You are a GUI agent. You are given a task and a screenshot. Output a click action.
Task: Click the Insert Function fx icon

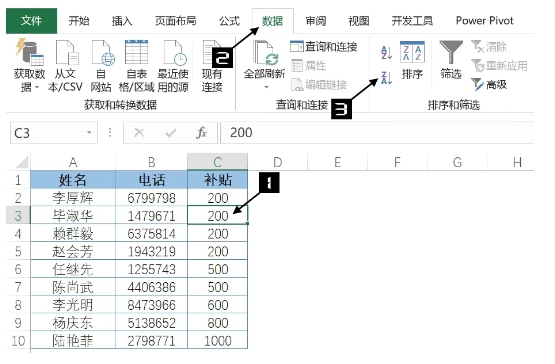tap(201, 133)
